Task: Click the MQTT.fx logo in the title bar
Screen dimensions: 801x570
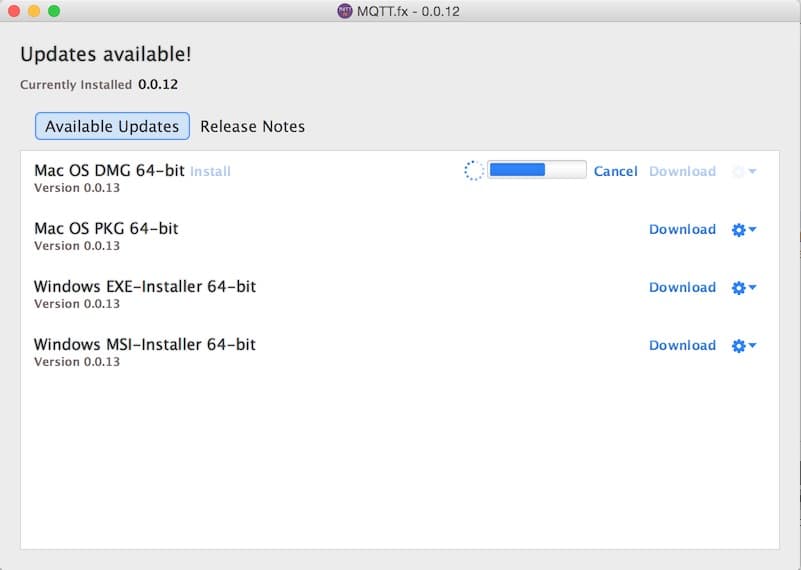Action: tap(344, 11)
